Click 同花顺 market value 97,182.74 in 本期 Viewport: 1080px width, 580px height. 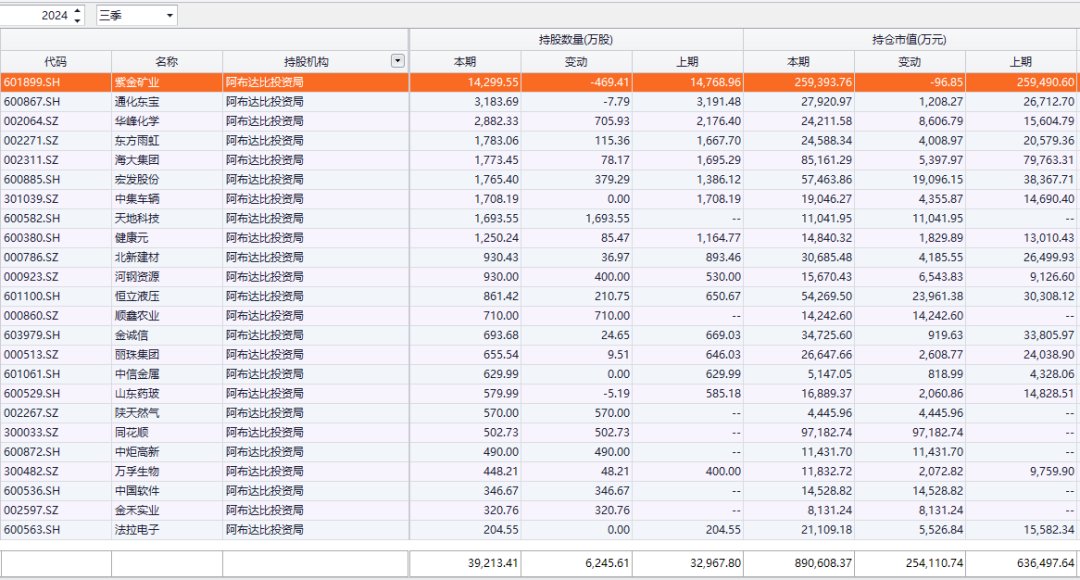coord(827,432)
